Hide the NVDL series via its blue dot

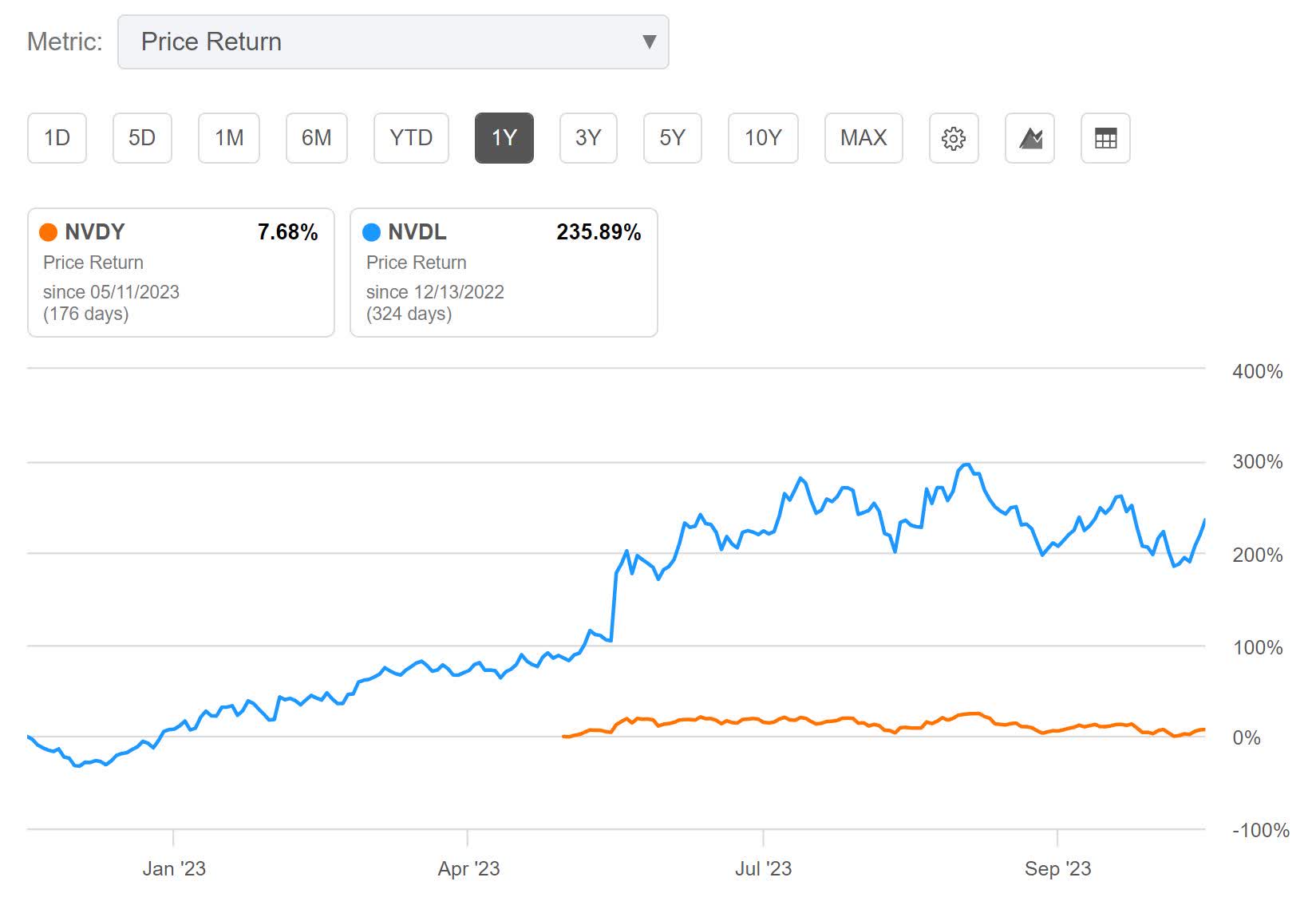(x=372, y=232)
